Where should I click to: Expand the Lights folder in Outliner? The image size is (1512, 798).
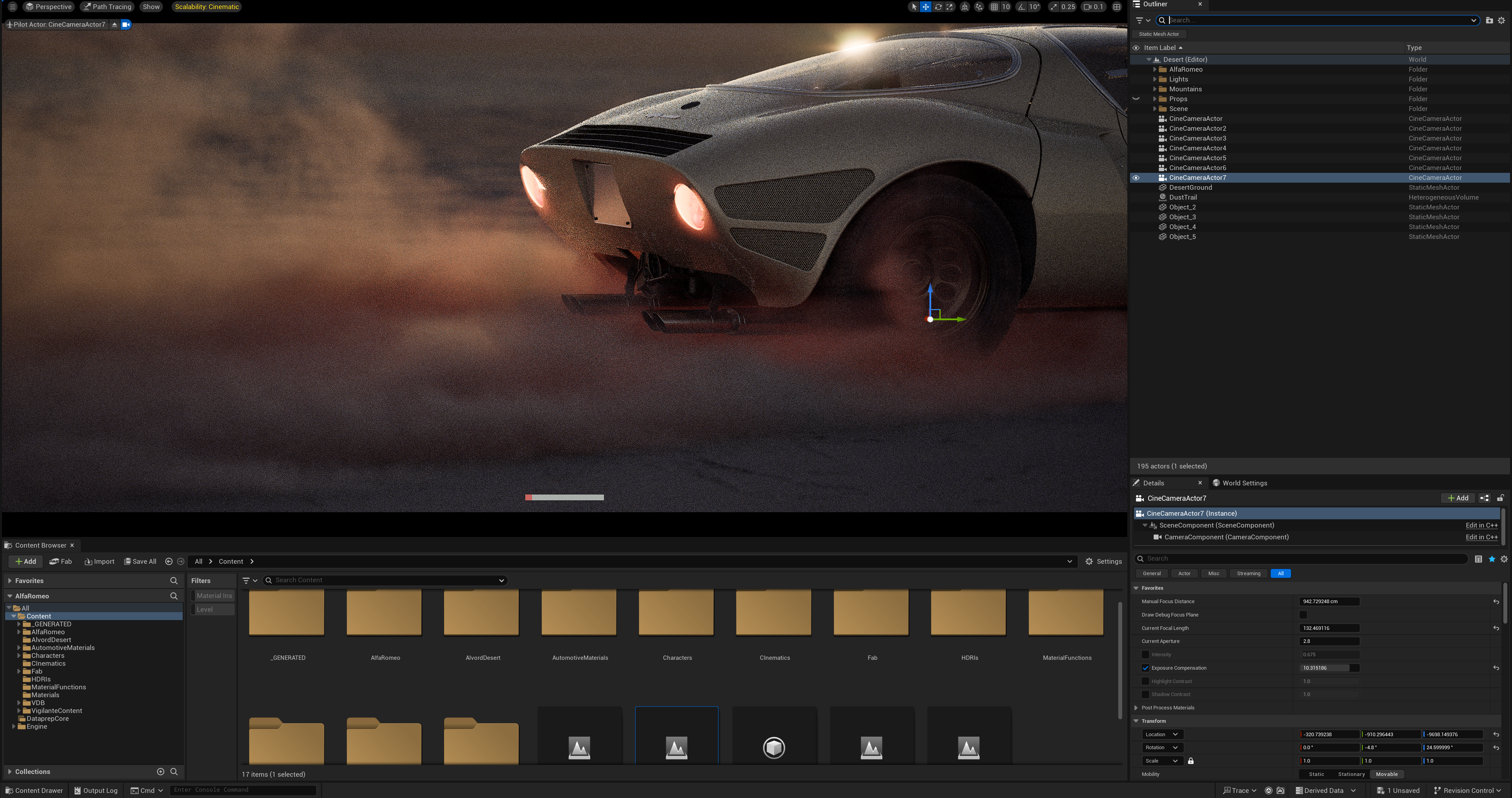click(1154, 79)
